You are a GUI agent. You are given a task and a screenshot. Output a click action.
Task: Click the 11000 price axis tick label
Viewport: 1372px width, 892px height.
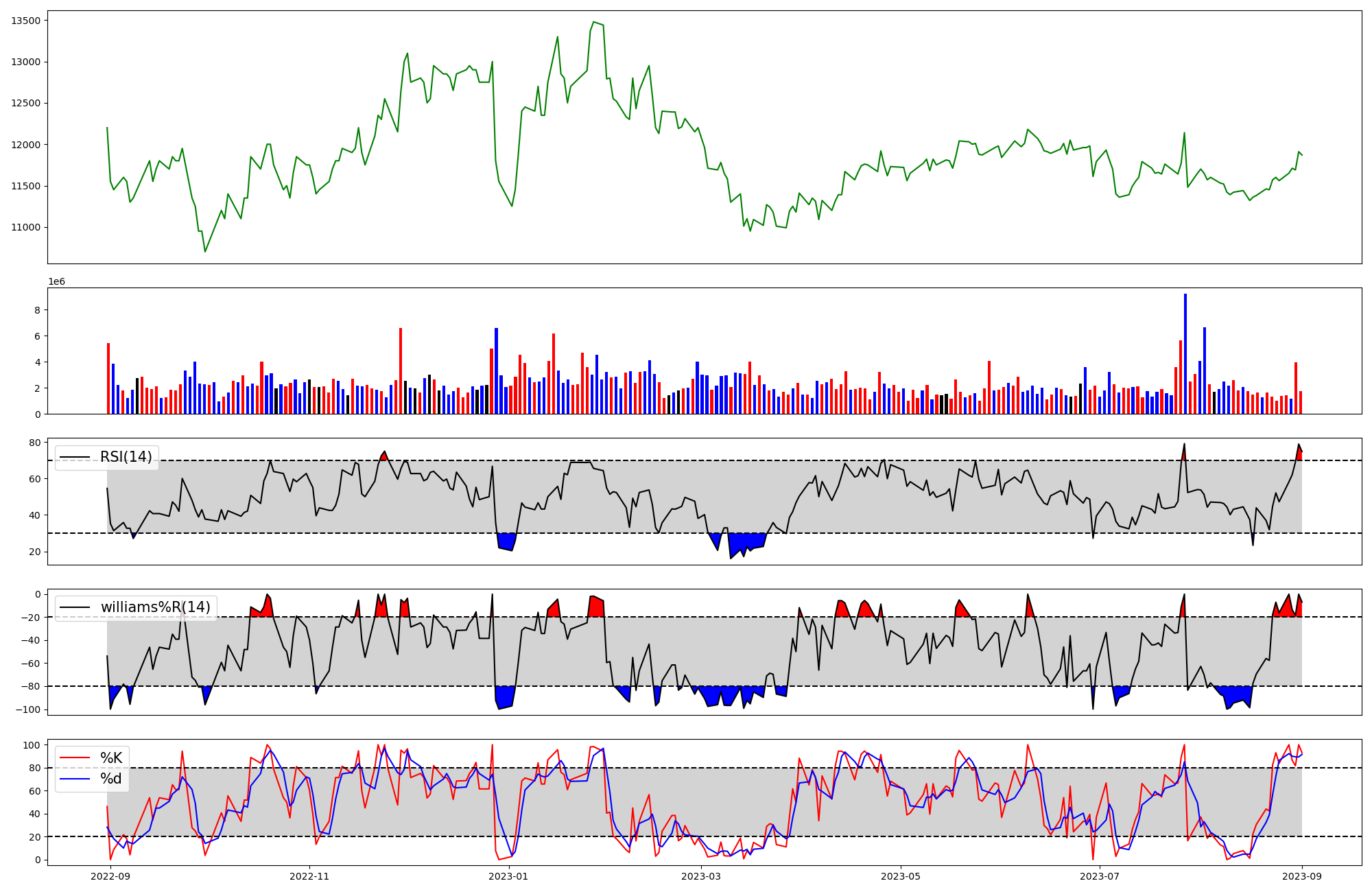(25, 228)
